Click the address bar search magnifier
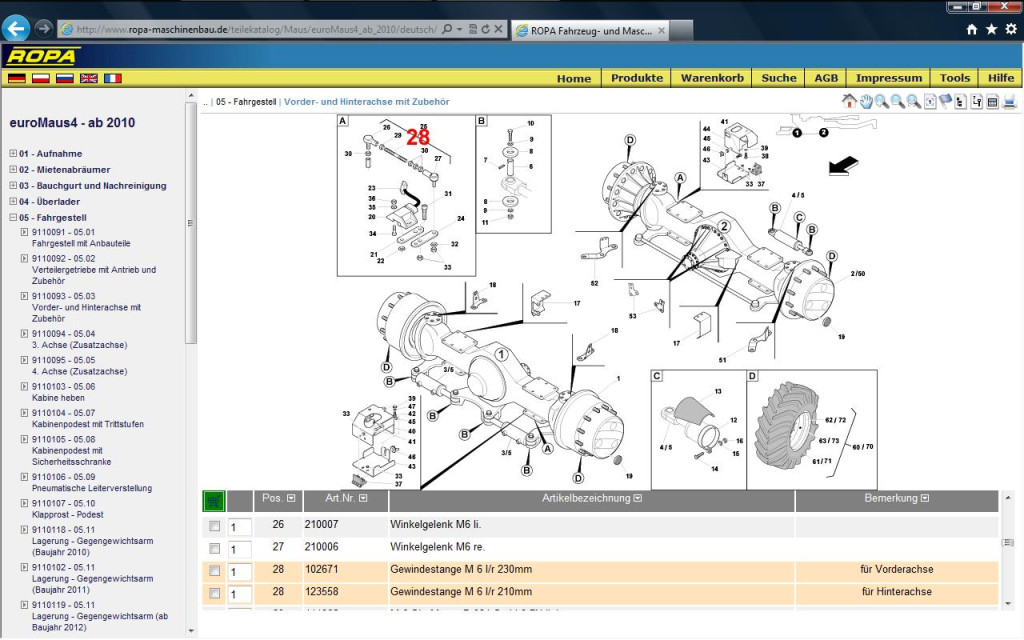The width and height of the screenshot is (1024, 640). click(447, 29)
